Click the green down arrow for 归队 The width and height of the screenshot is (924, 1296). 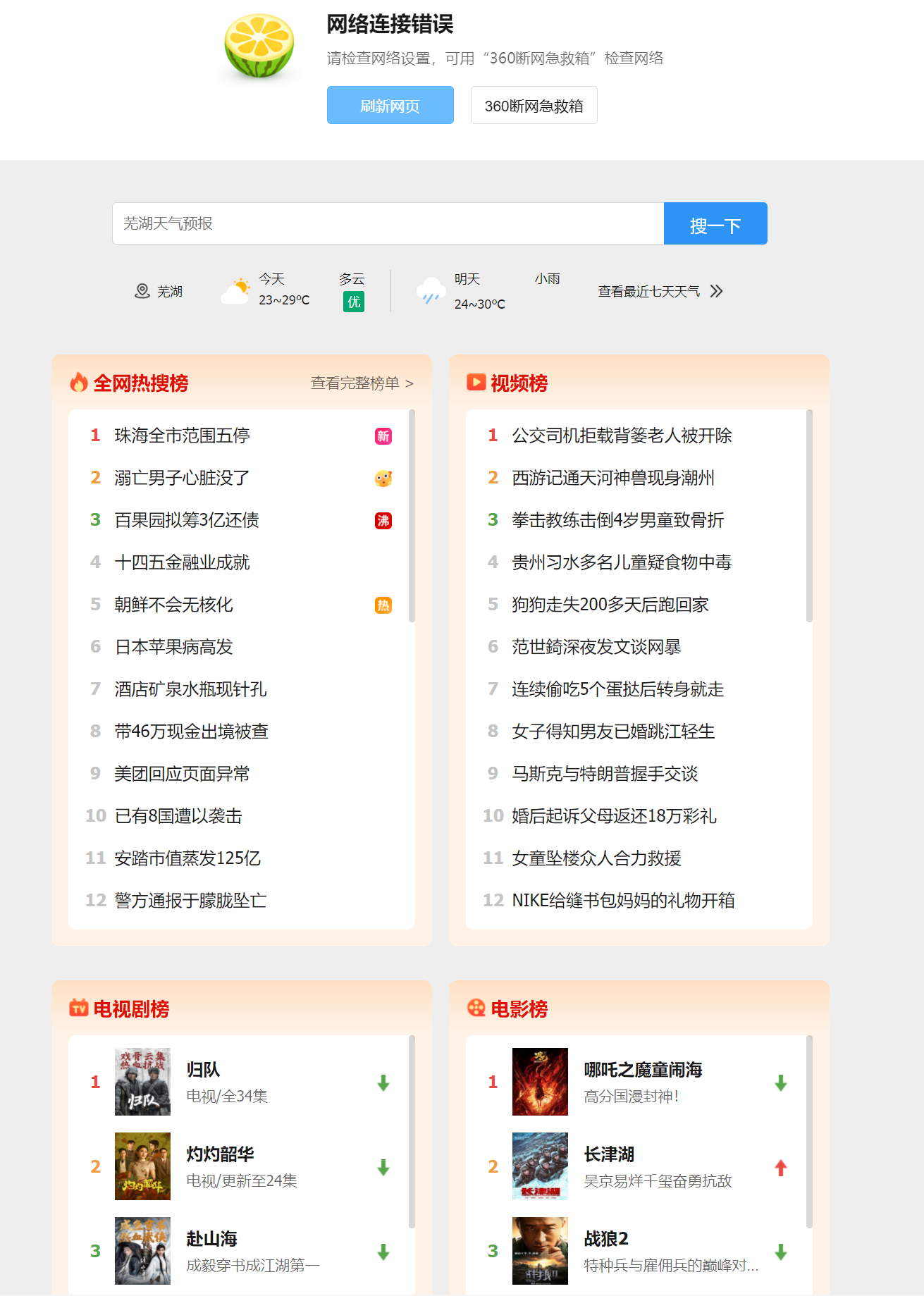point(383,1083)
